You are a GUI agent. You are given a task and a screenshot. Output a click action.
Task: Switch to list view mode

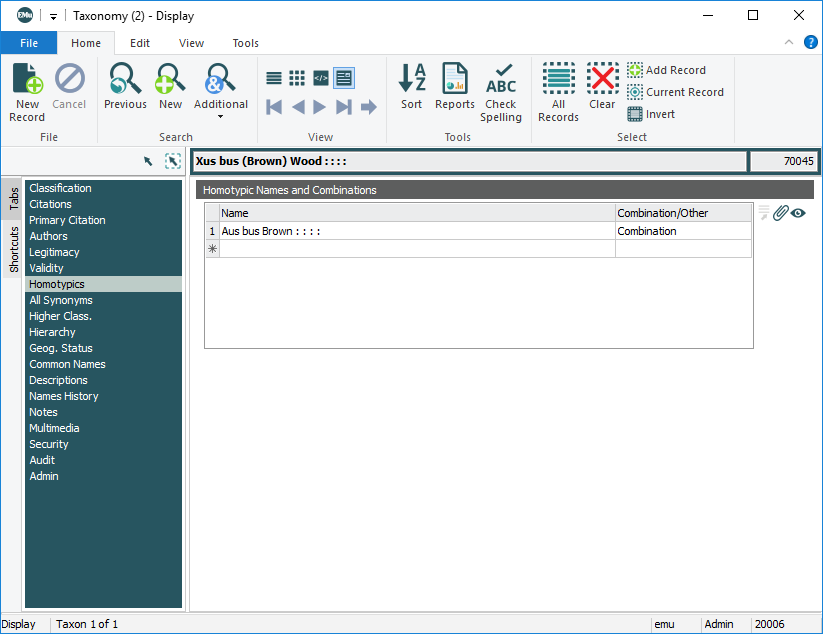pos(273,78)
